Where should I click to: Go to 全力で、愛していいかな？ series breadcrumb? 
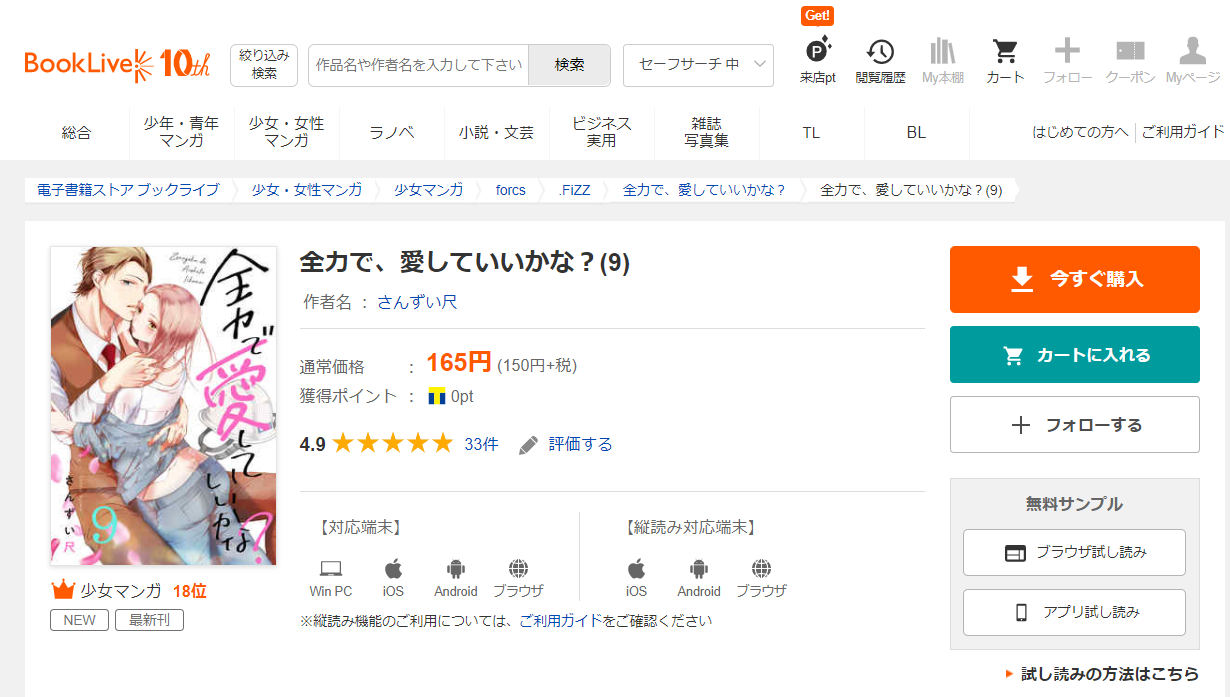tap(704, 190)
